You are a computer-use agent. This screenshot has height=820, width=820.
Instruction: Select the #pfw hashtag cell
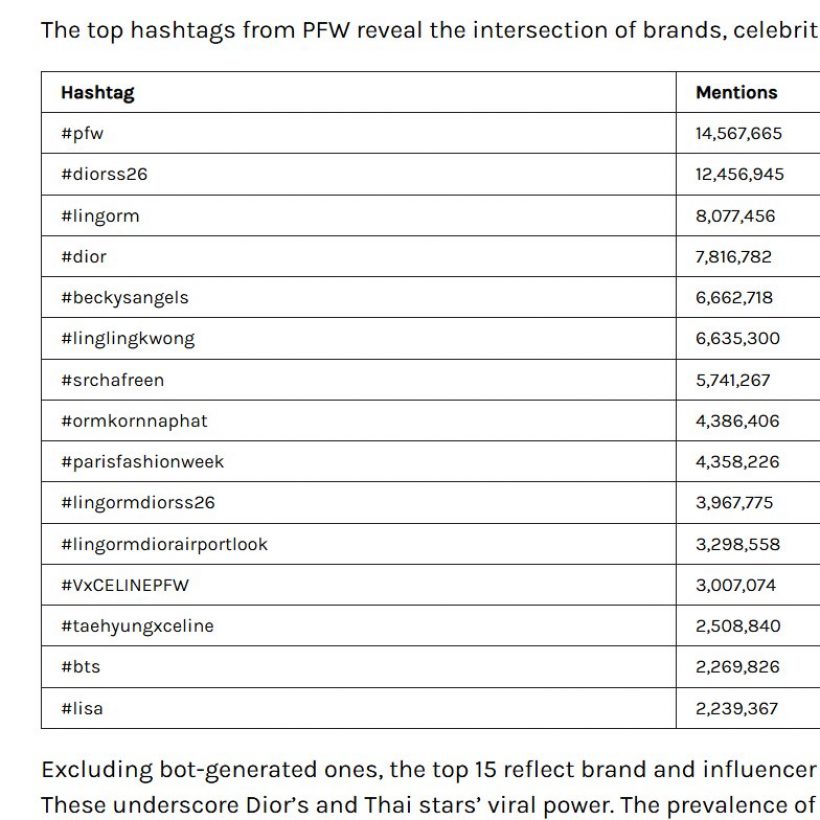point(82,133)
